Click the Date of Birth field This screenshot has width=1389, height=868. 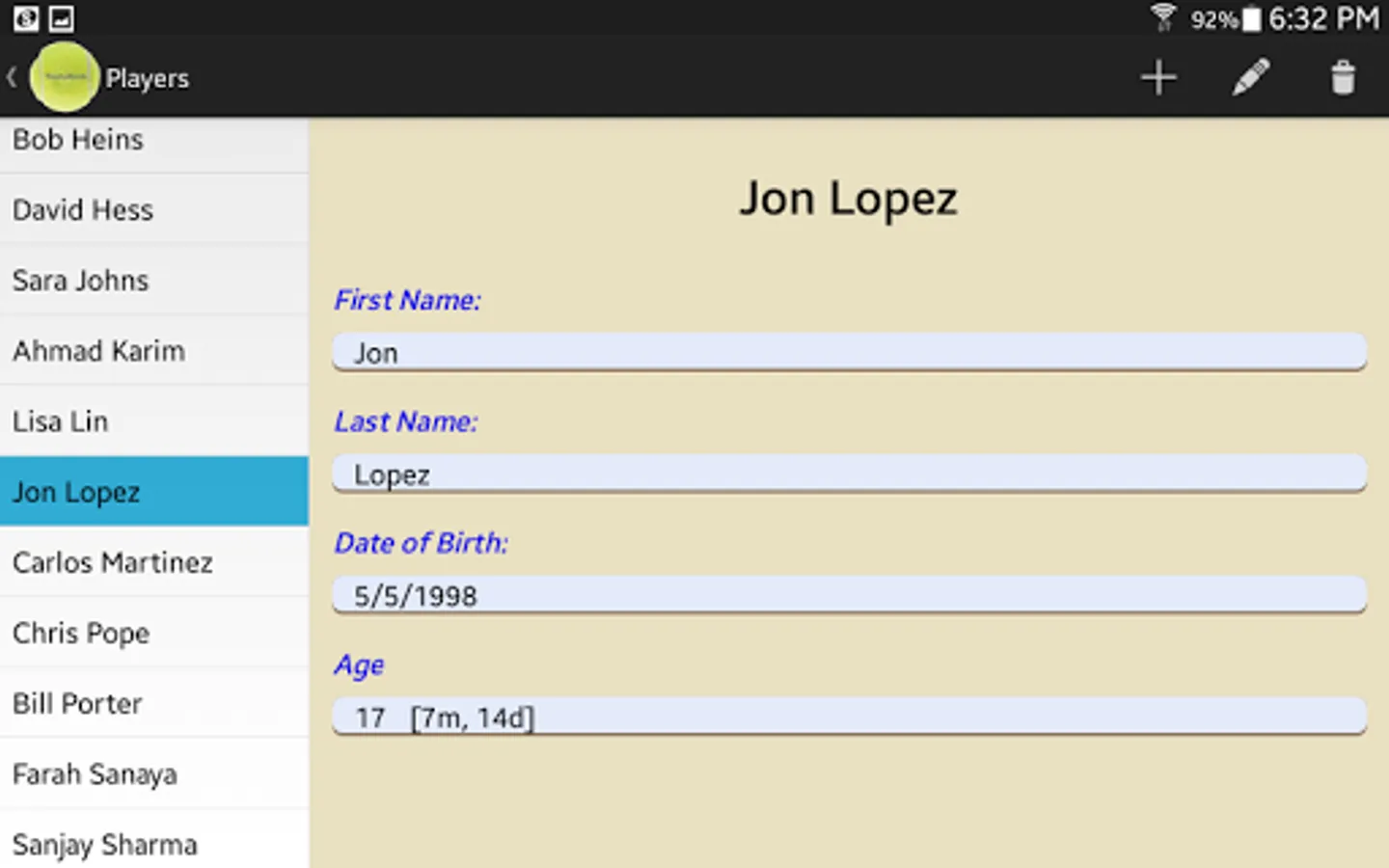[x=849, y=596]
